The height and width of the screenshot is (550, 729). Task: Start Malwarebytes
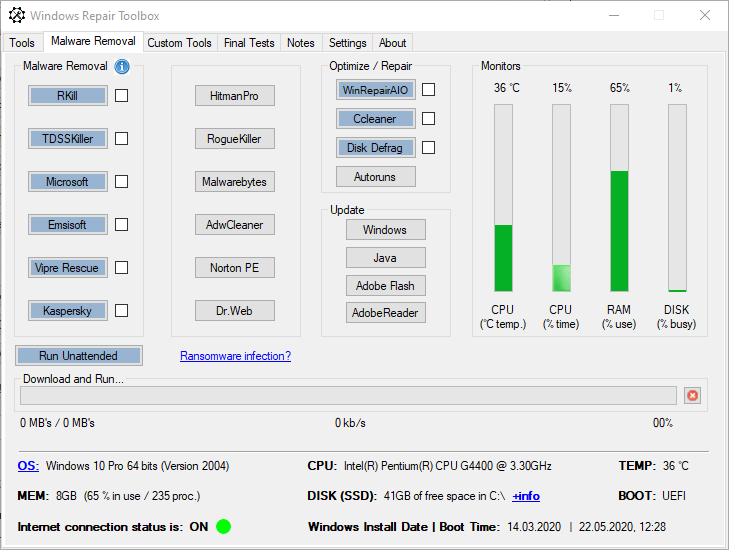pyautogui.click(x=235, y=181)
